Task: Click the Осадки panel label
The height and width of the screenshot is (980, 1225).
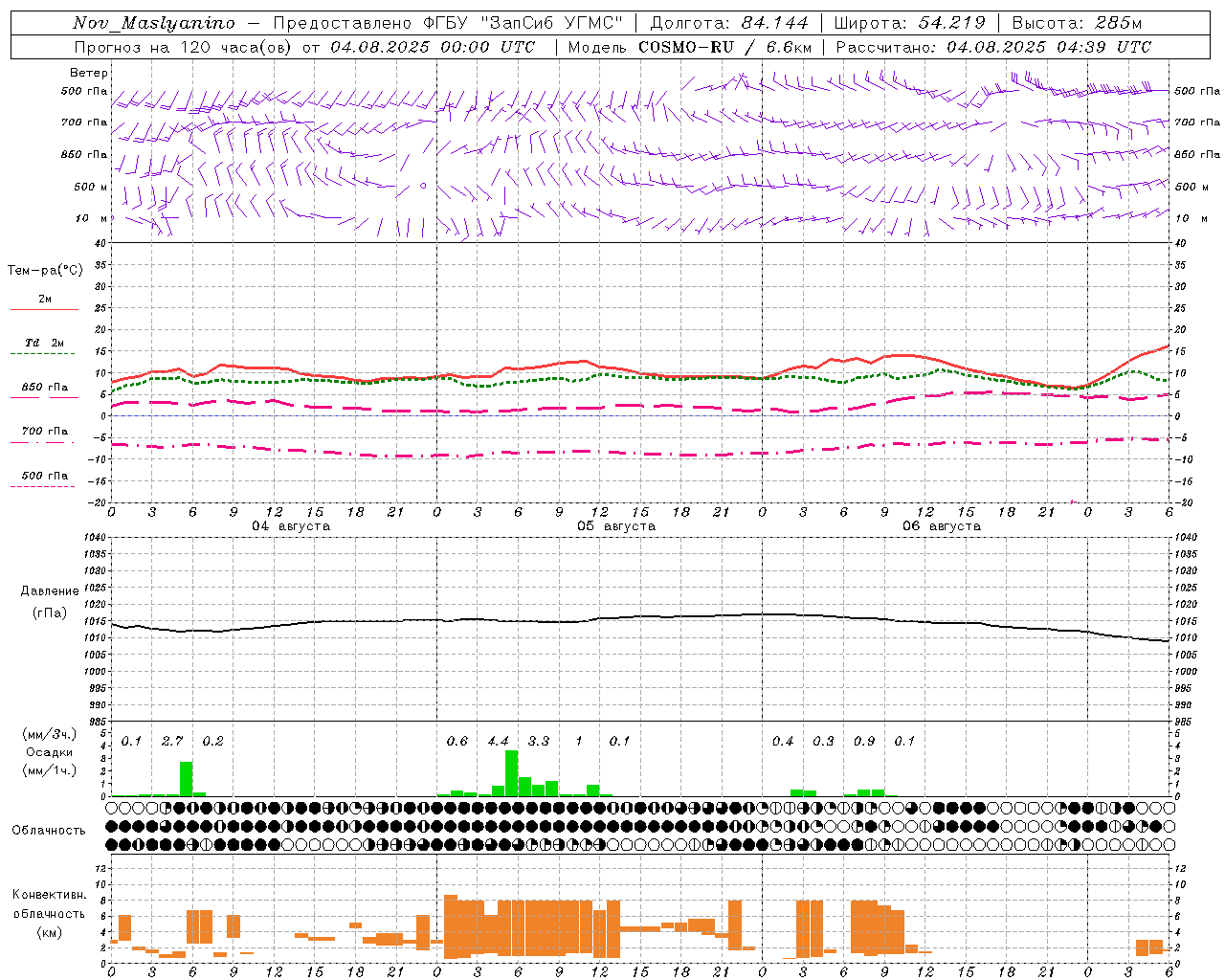Action: pyautogui.click(x=49, y=752)
